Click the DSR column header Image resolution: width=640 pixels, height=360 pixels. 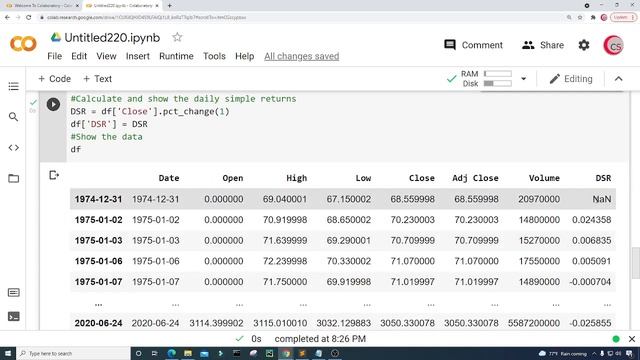(x=603, y=178)
